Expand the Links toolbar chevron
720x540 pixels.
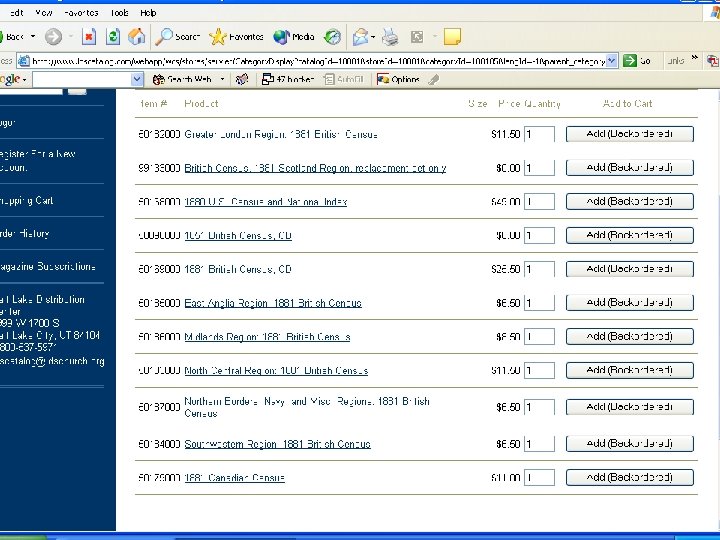click(694, 58)
